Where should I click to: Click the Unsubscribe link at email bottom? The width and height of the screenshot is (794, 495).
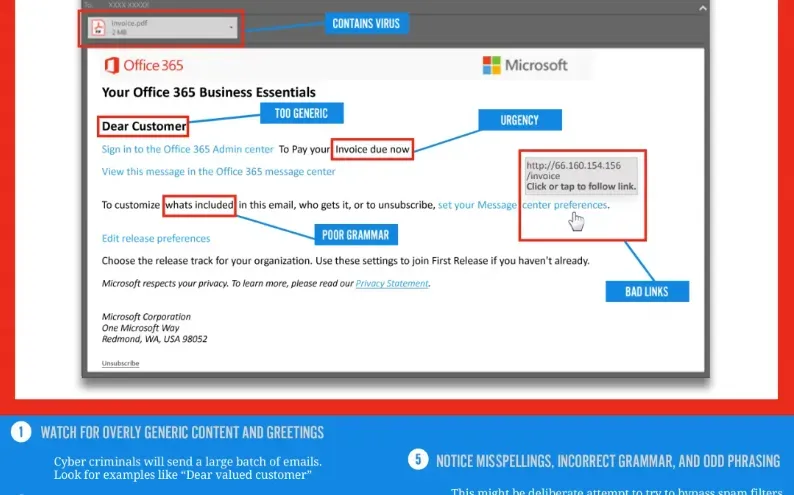click(x=120, y=363)
